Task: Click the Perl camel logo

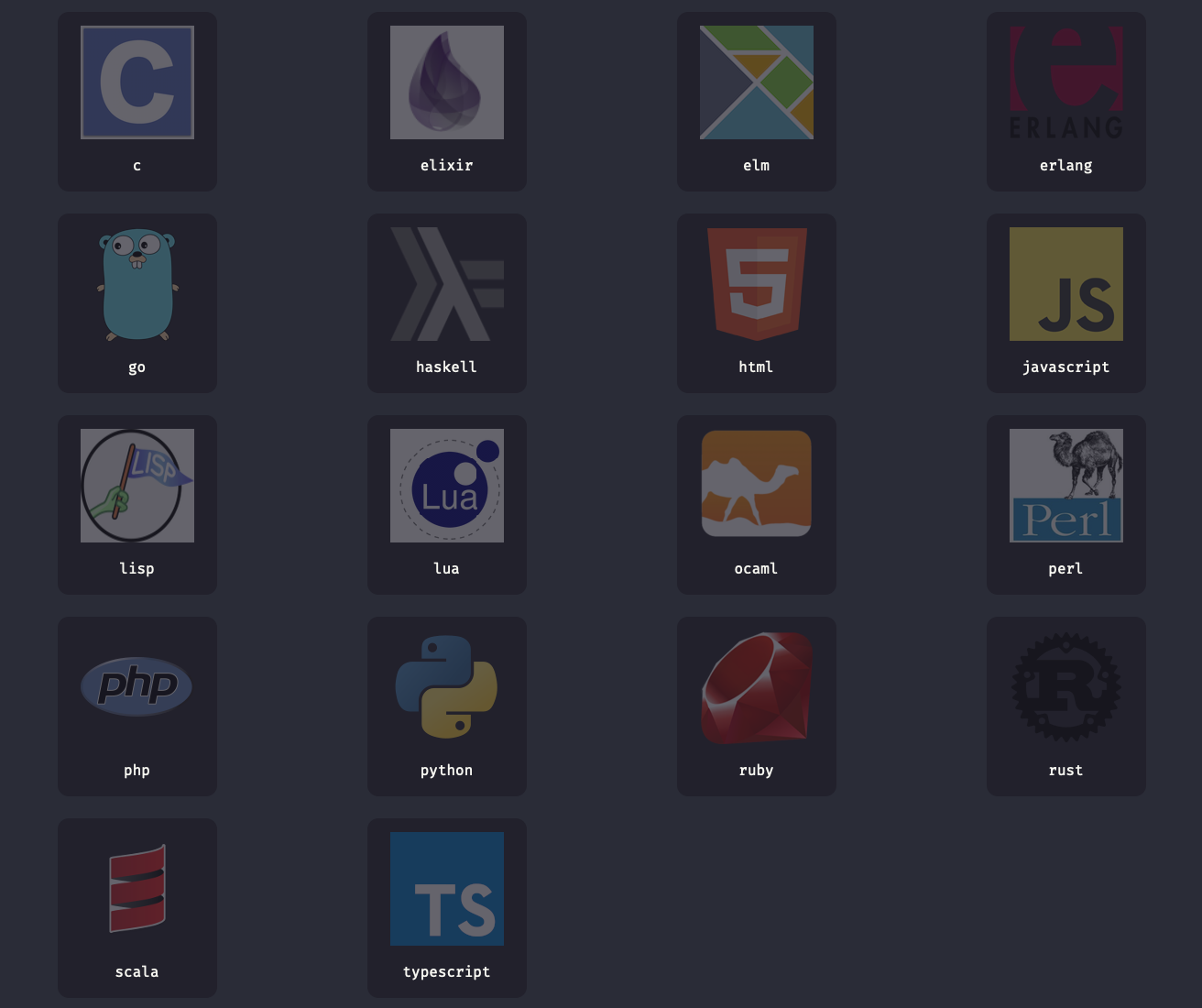Action: tap(1066, 486)
